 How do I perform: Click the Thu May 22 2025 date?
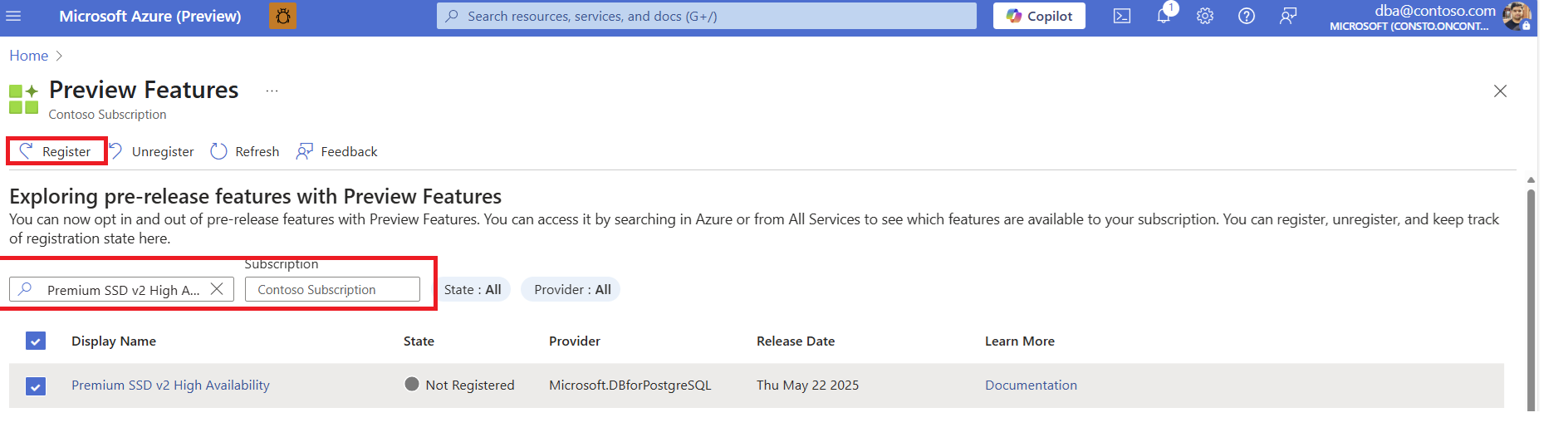pos(807,385)
